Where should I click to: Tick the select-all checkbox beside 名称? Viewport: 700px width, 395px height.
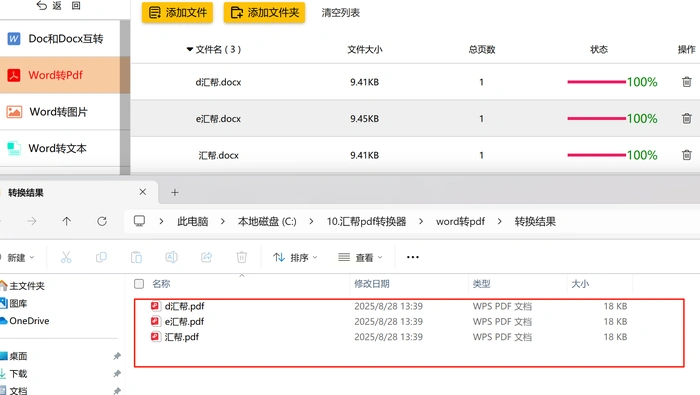point(139,284)
